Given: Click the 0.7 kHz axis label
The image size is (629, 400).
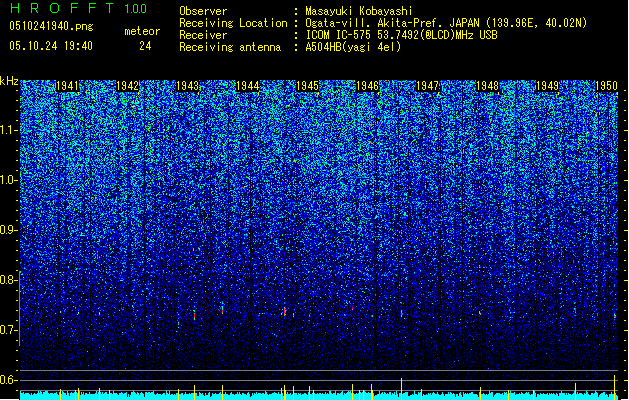Looking at the screenshot, I should 9,330.
